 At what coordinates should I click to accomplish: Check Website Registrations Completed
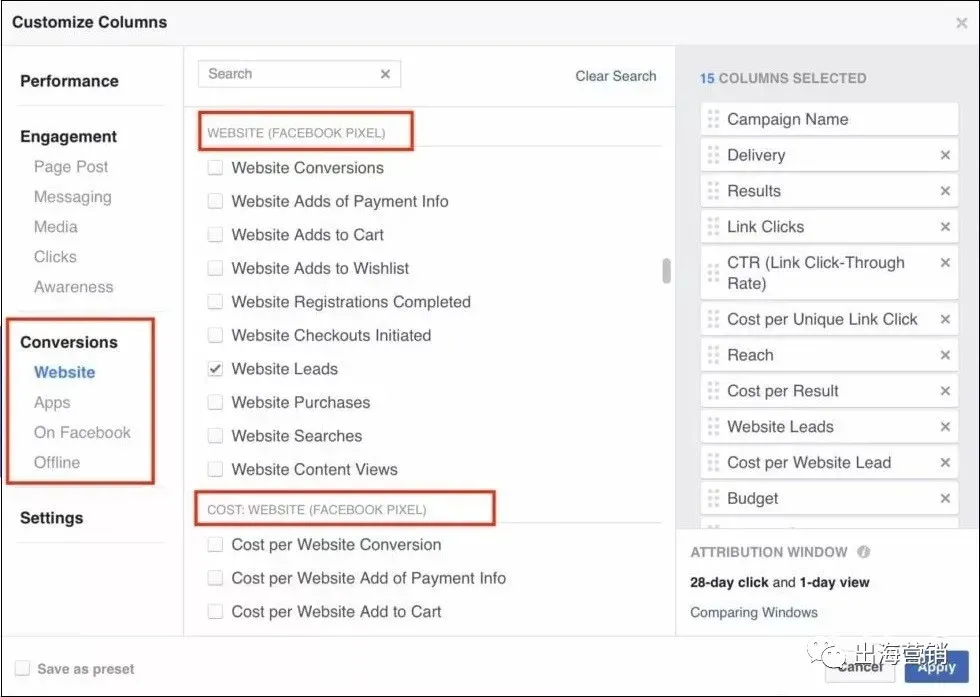pos(215,302)
